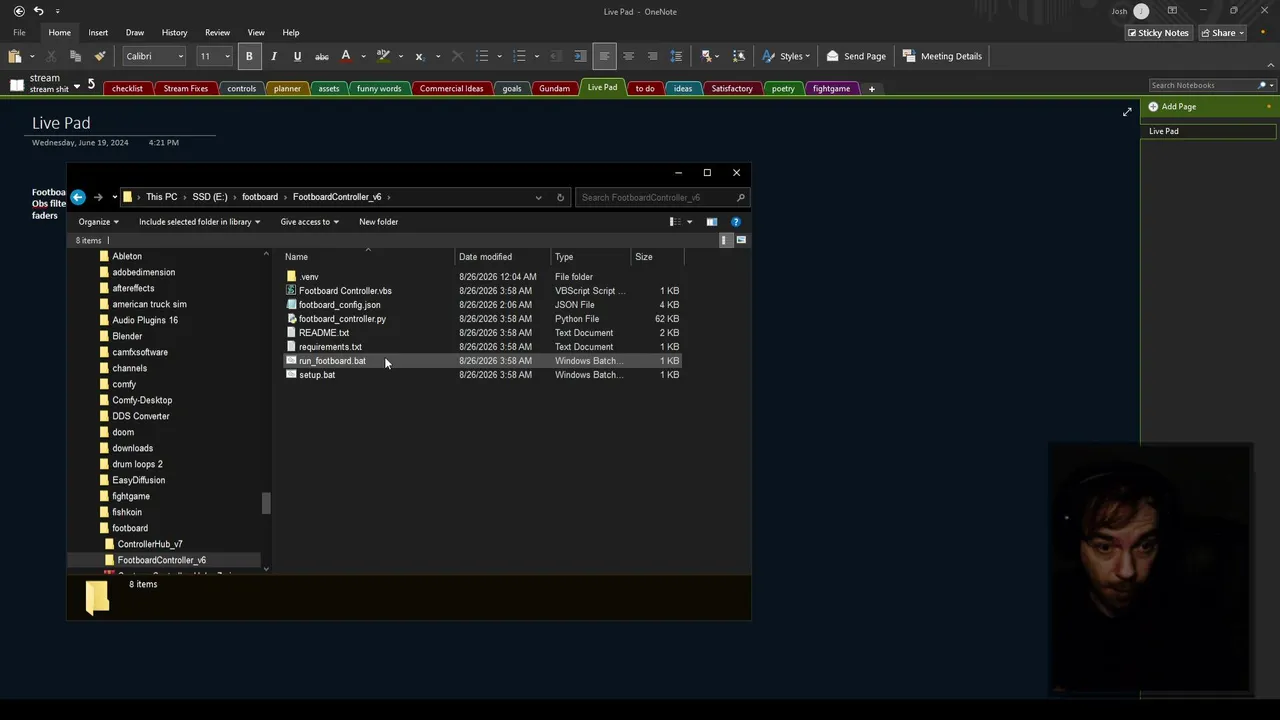Select the README.txt file
Viewport: 1280px width, 720px height.
coord(323,333)
